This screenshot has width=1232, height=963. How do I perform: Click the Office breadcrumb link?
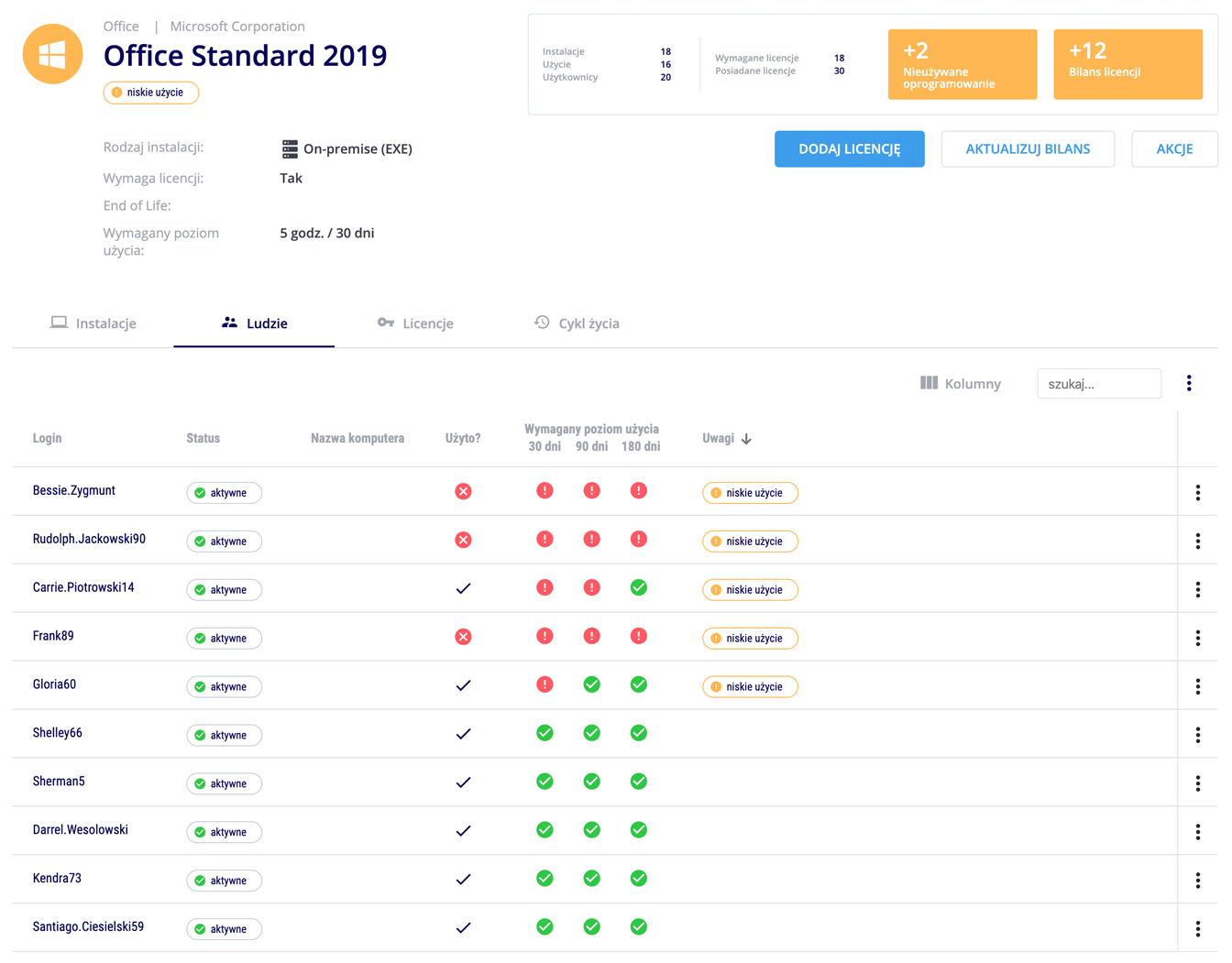[x=121, y=27]
